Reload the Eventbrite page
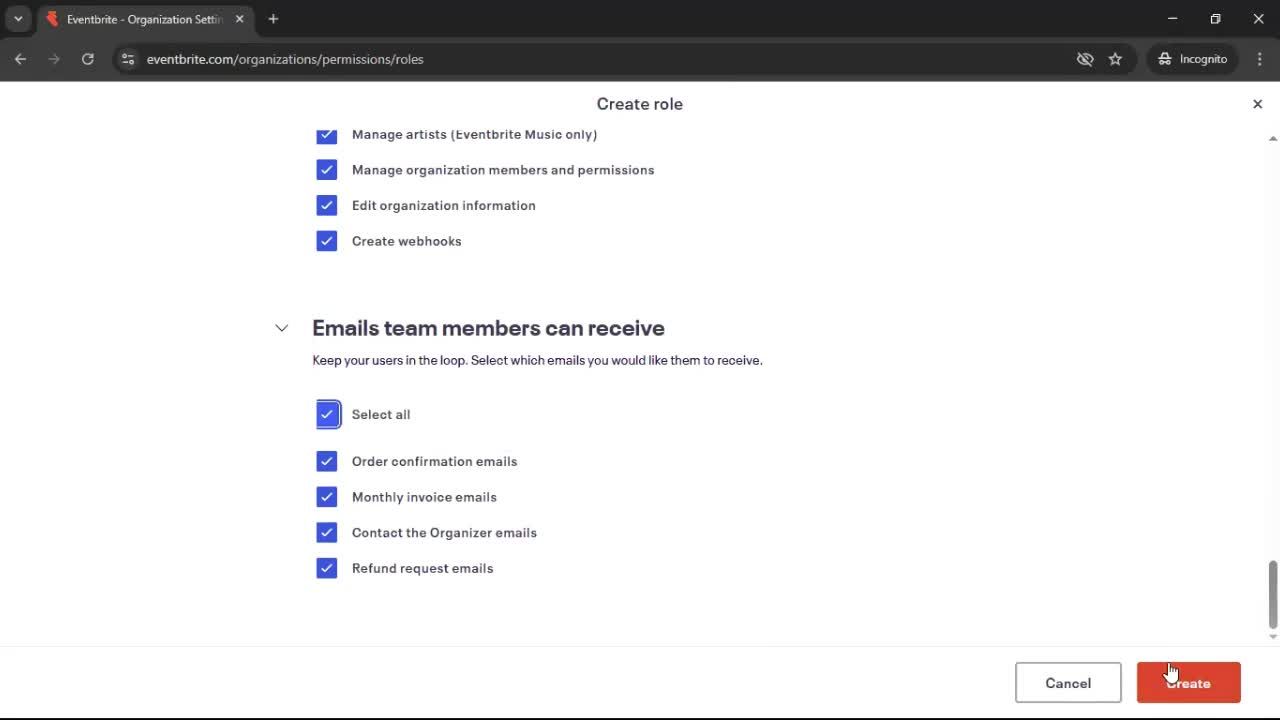This screenshot has height=720, width=1280. point(88,59)
